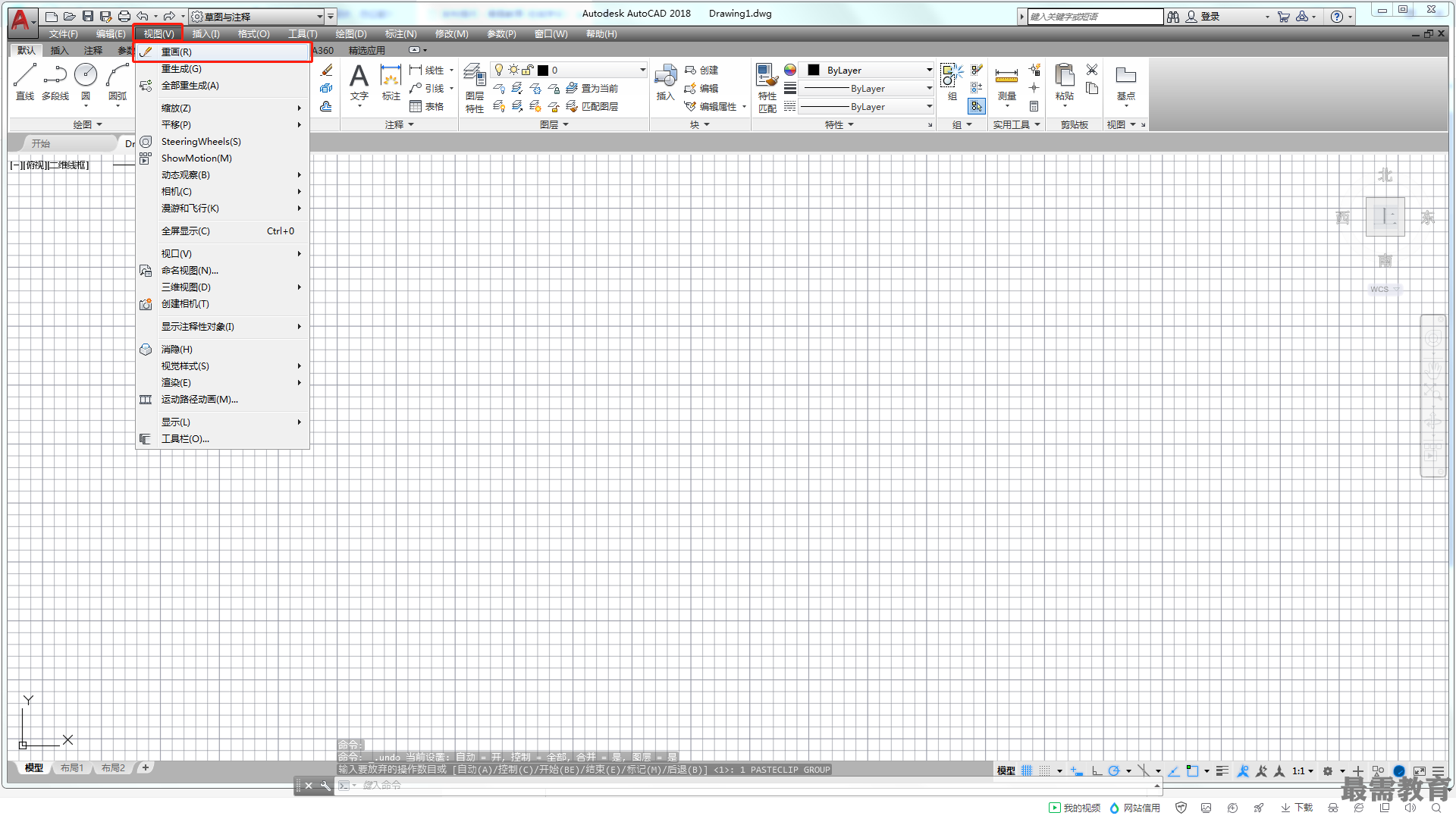Click the 表格 table tool
The height and width of the screenshot is (819, 1456).
coord(426,107)
